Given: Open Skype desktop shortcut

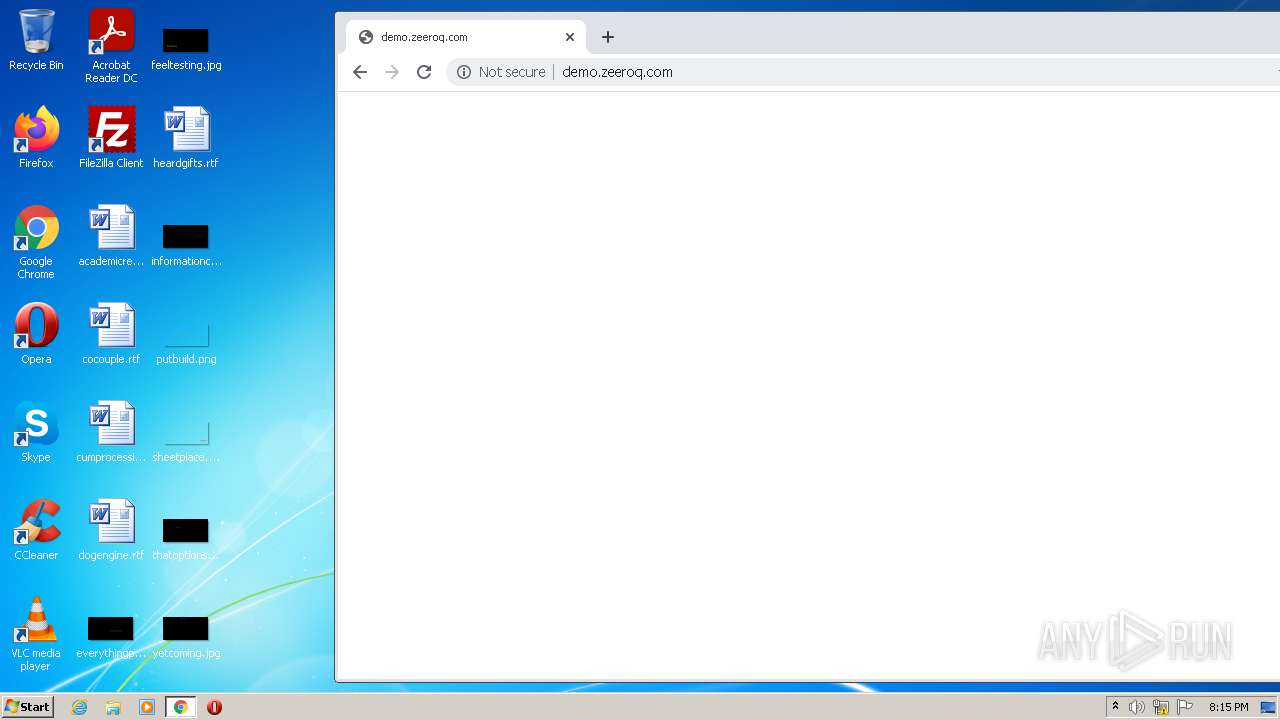Looking at the screenshot, I should click(x=36, y=432).
